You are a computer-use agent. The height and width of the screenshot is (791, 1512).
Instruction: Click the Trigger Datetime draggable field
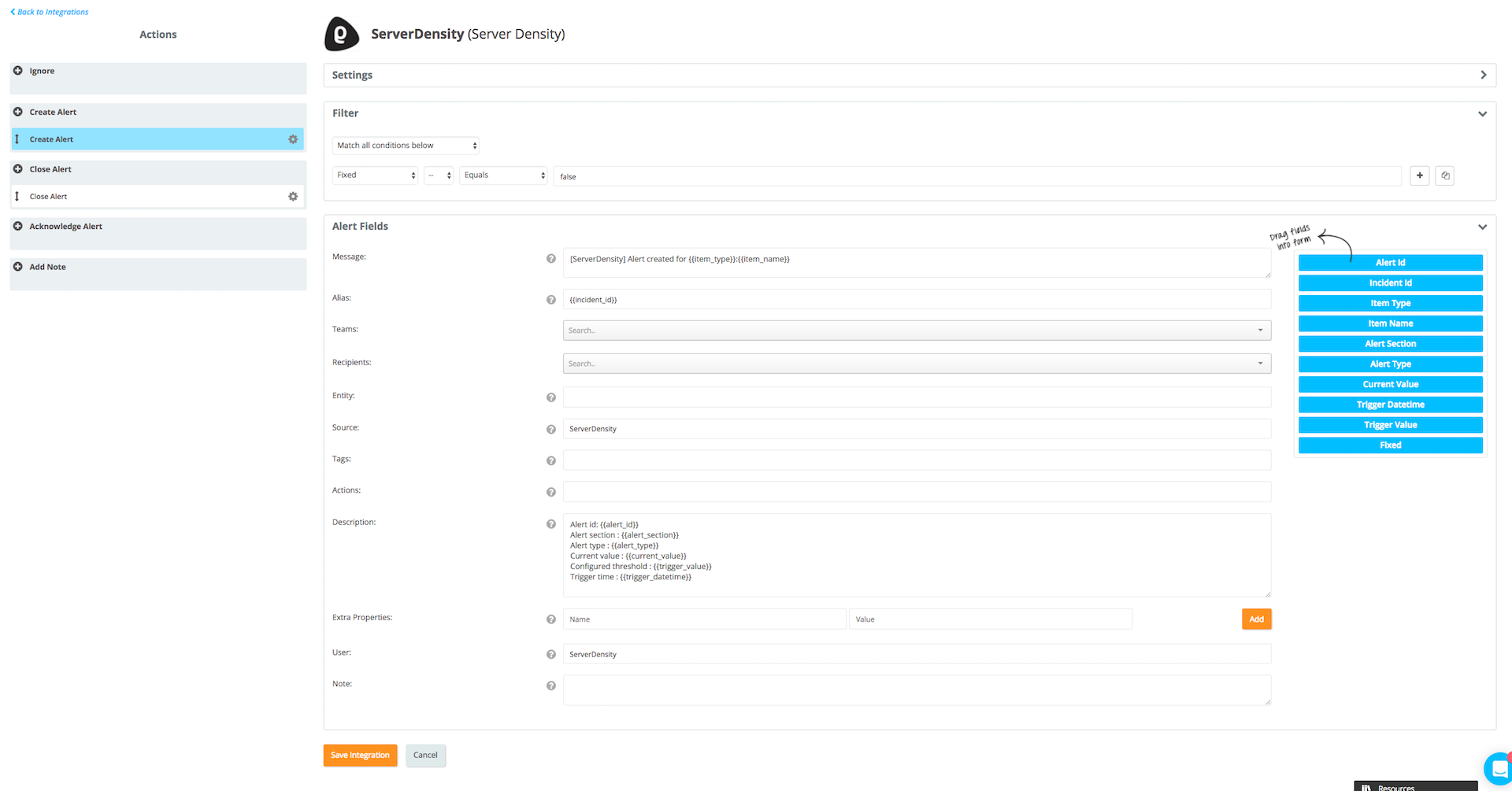pos(1390,405)
